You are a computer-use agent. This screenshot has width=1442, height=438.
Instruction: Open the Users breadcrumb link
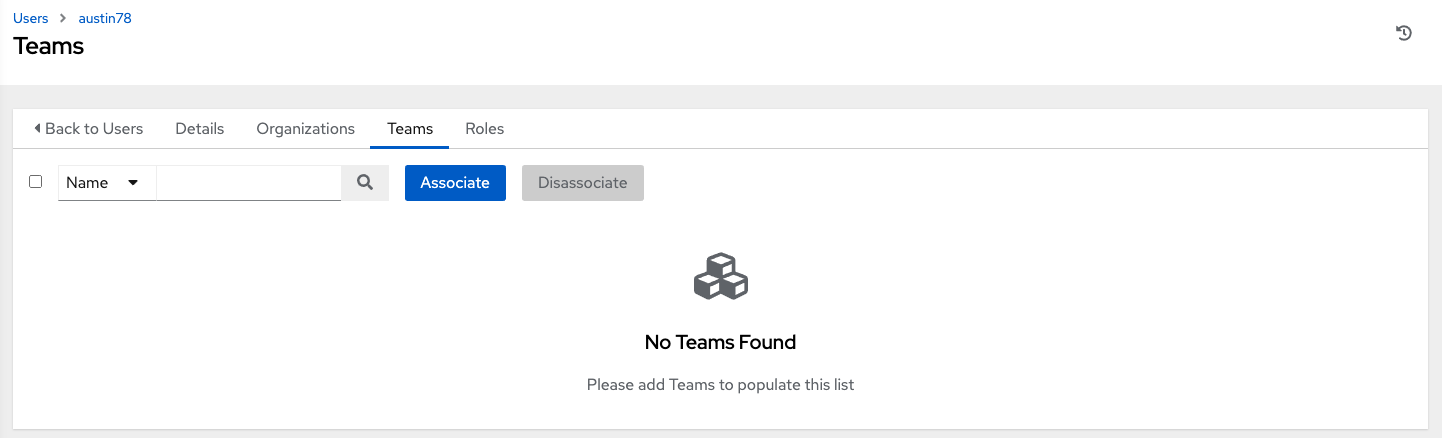31,19
